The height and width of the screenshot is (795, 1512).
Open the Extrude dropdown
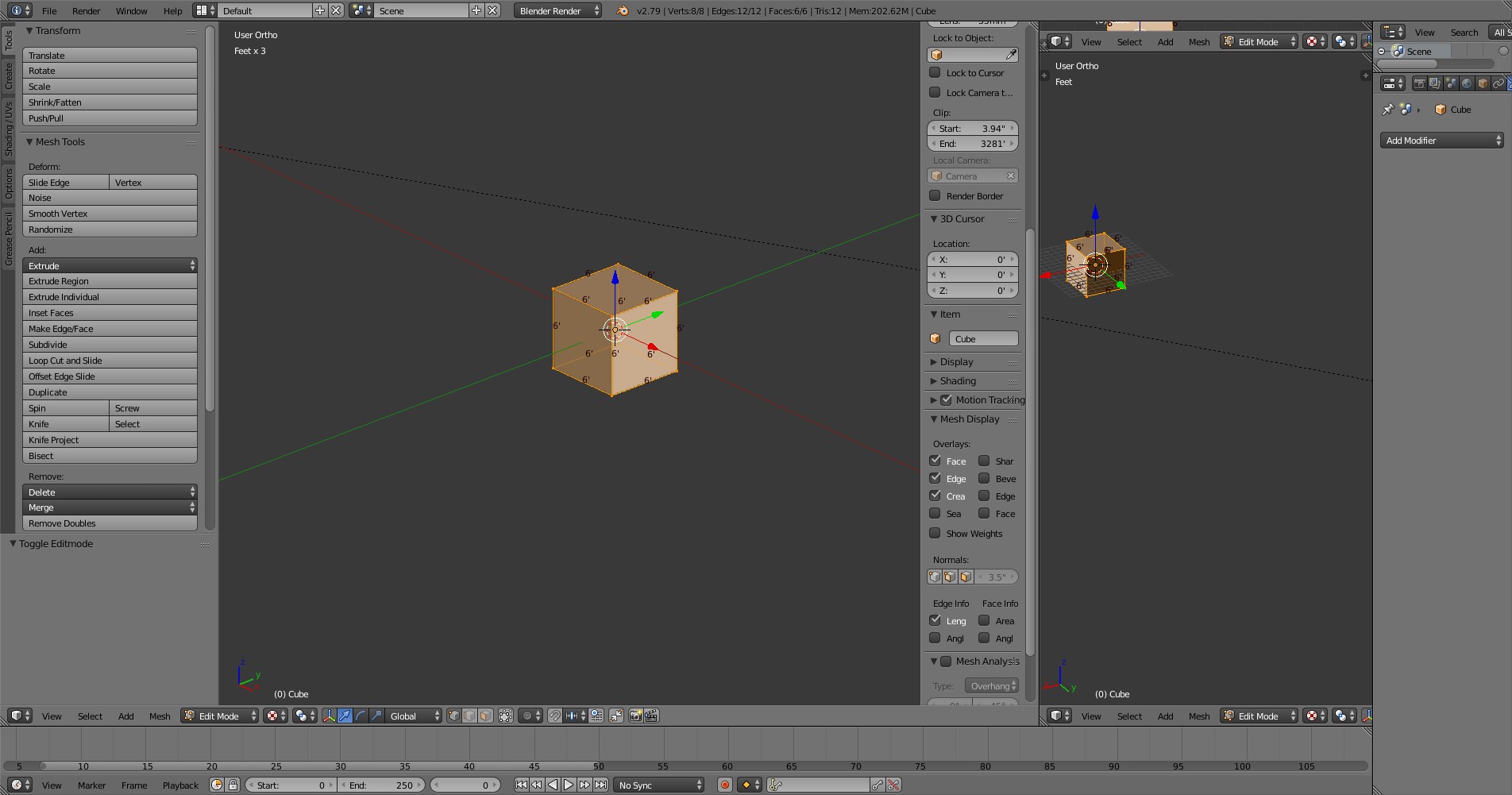[x=110, y=265]
